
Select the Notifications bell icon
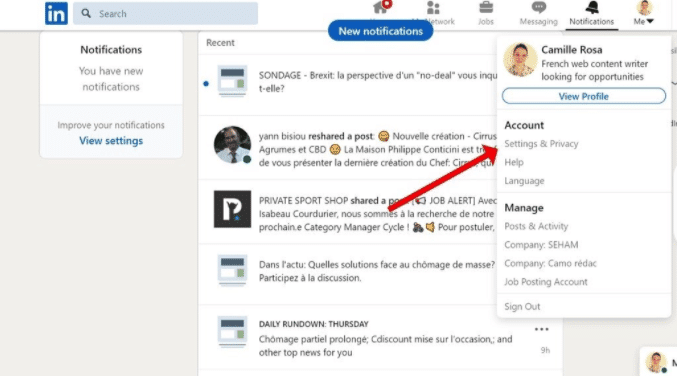592,8
